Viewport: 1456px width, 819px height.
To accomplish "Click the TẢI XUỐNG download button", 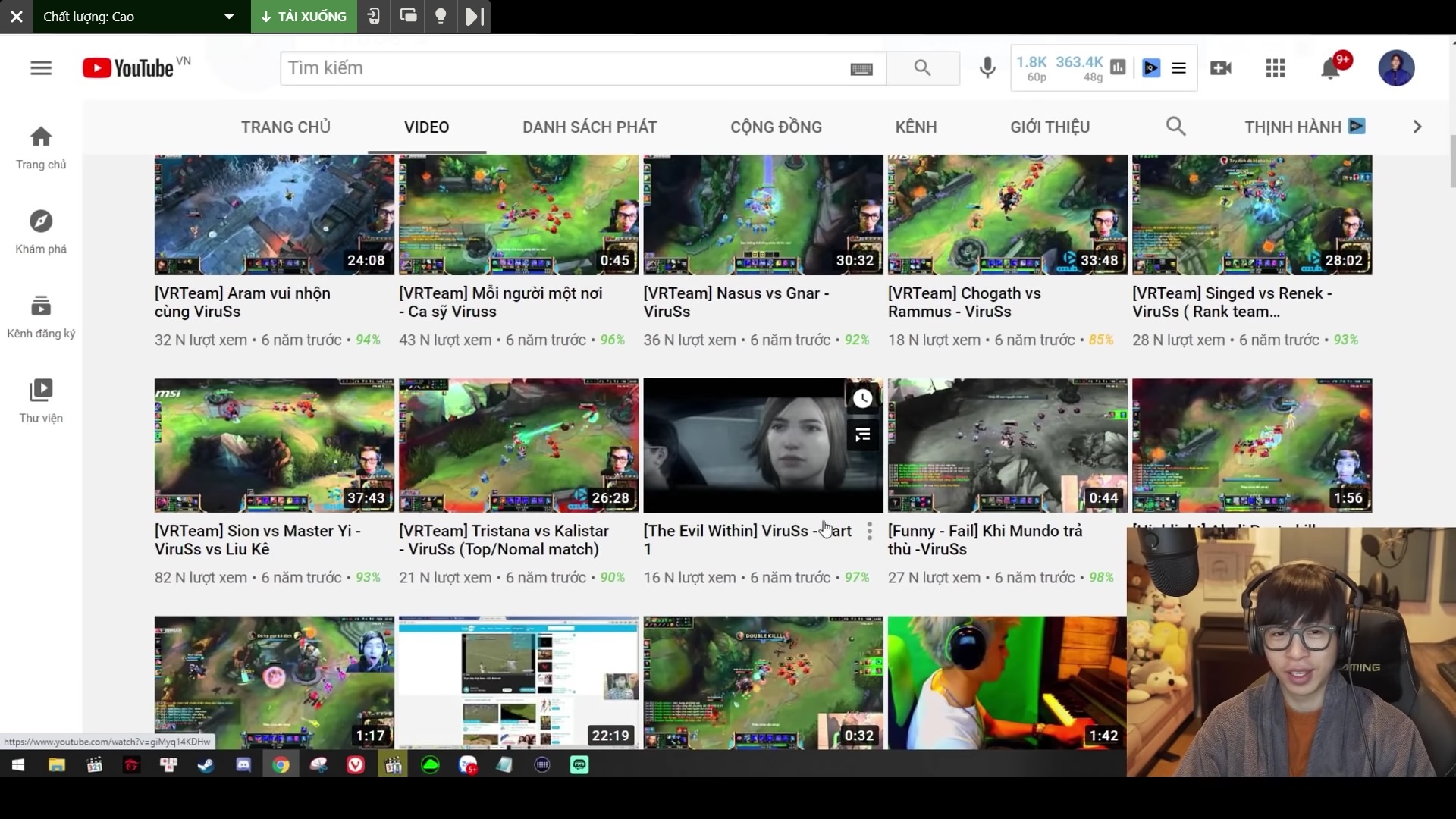I will (303, 16).
